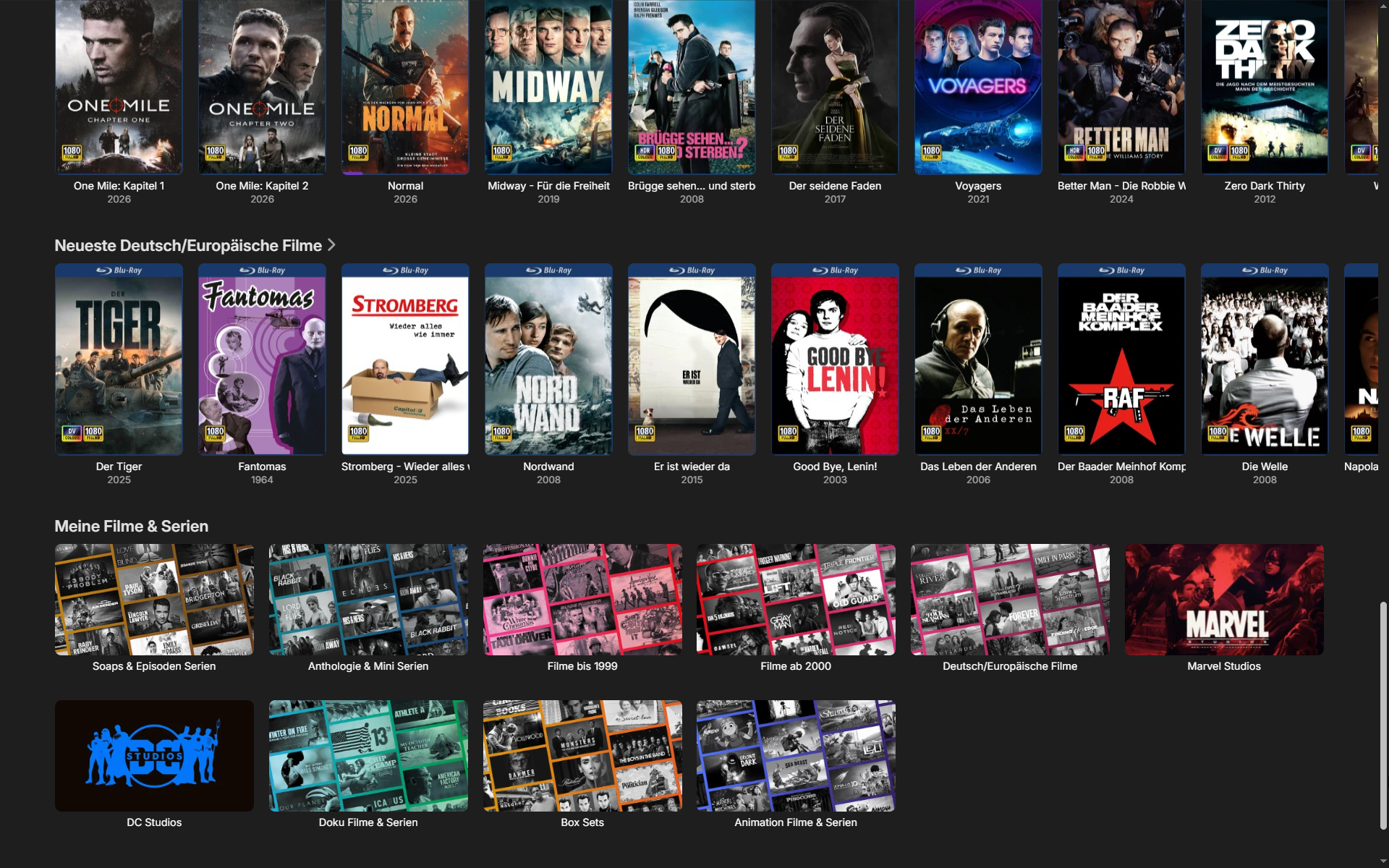
Task: Open the Deutsch/Europäische Filme library card
Action: pyautogui.click(x=1010, y=600)
